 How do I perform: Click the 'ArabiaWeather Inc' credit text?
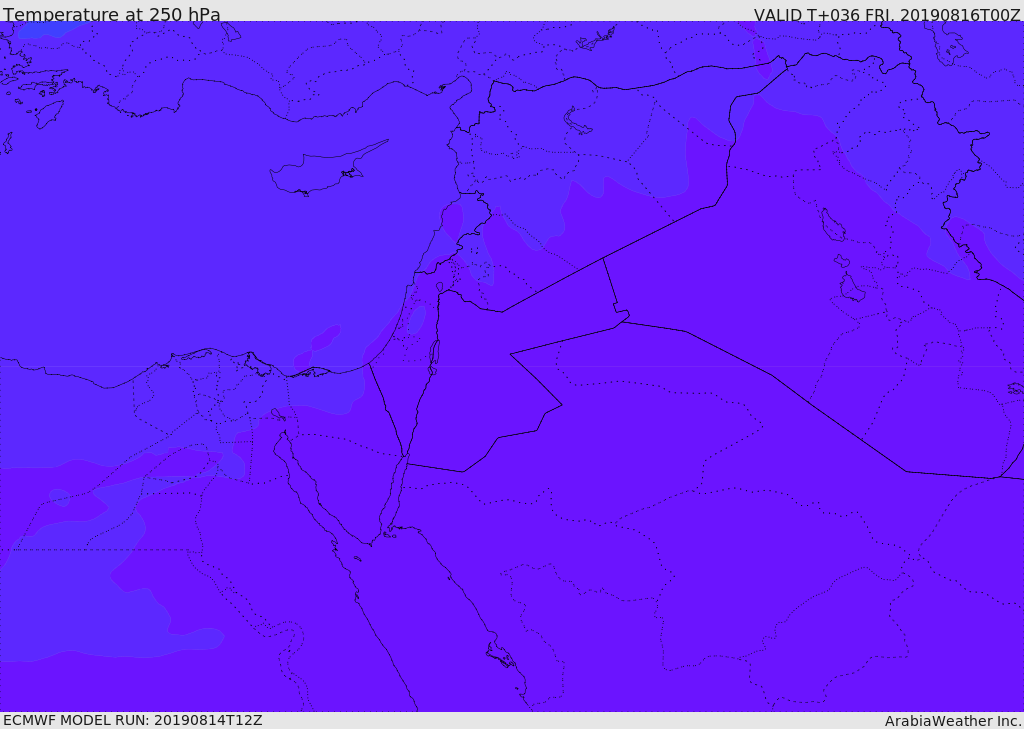(952, 721)
